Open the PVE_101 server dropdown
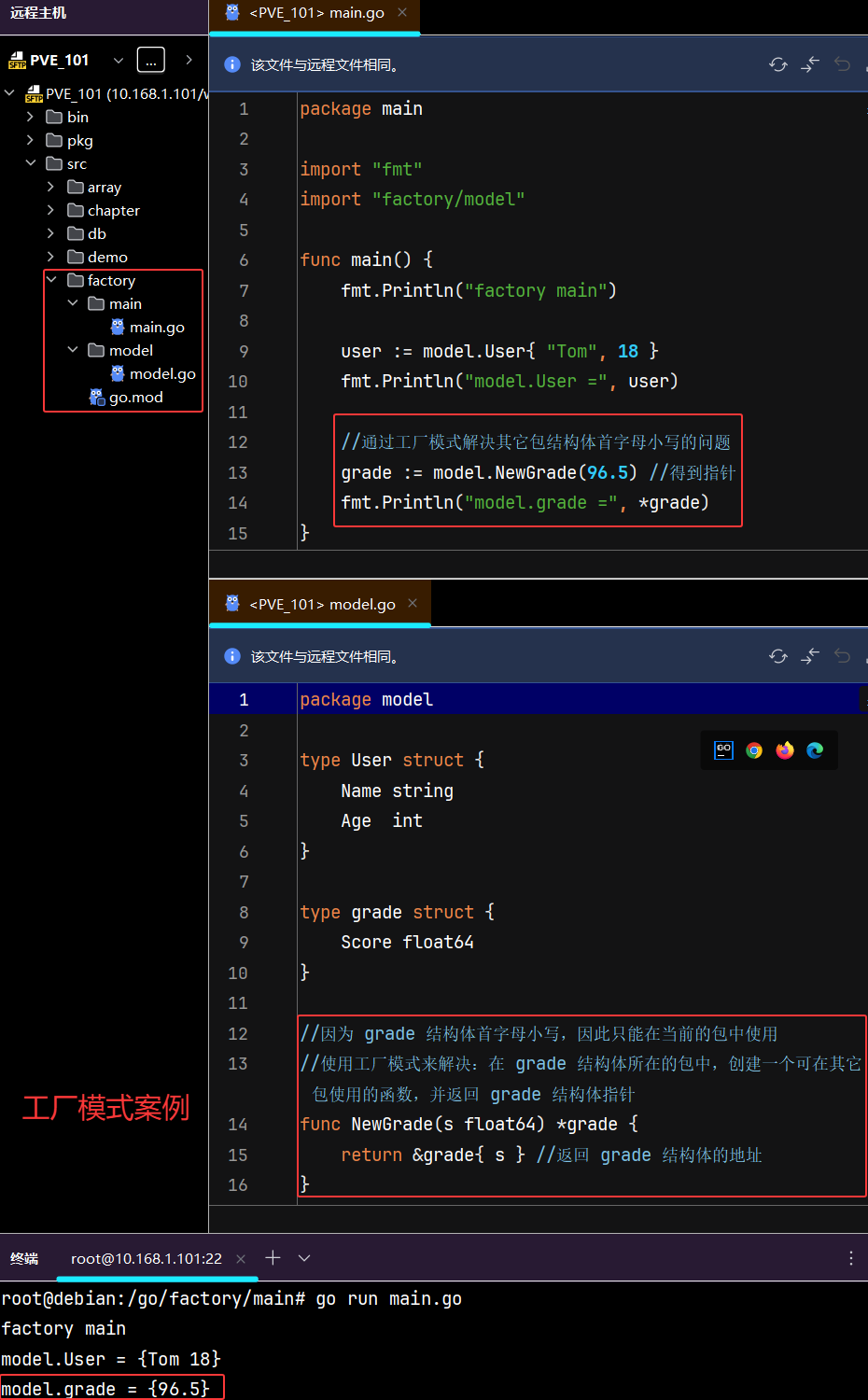 119,61
